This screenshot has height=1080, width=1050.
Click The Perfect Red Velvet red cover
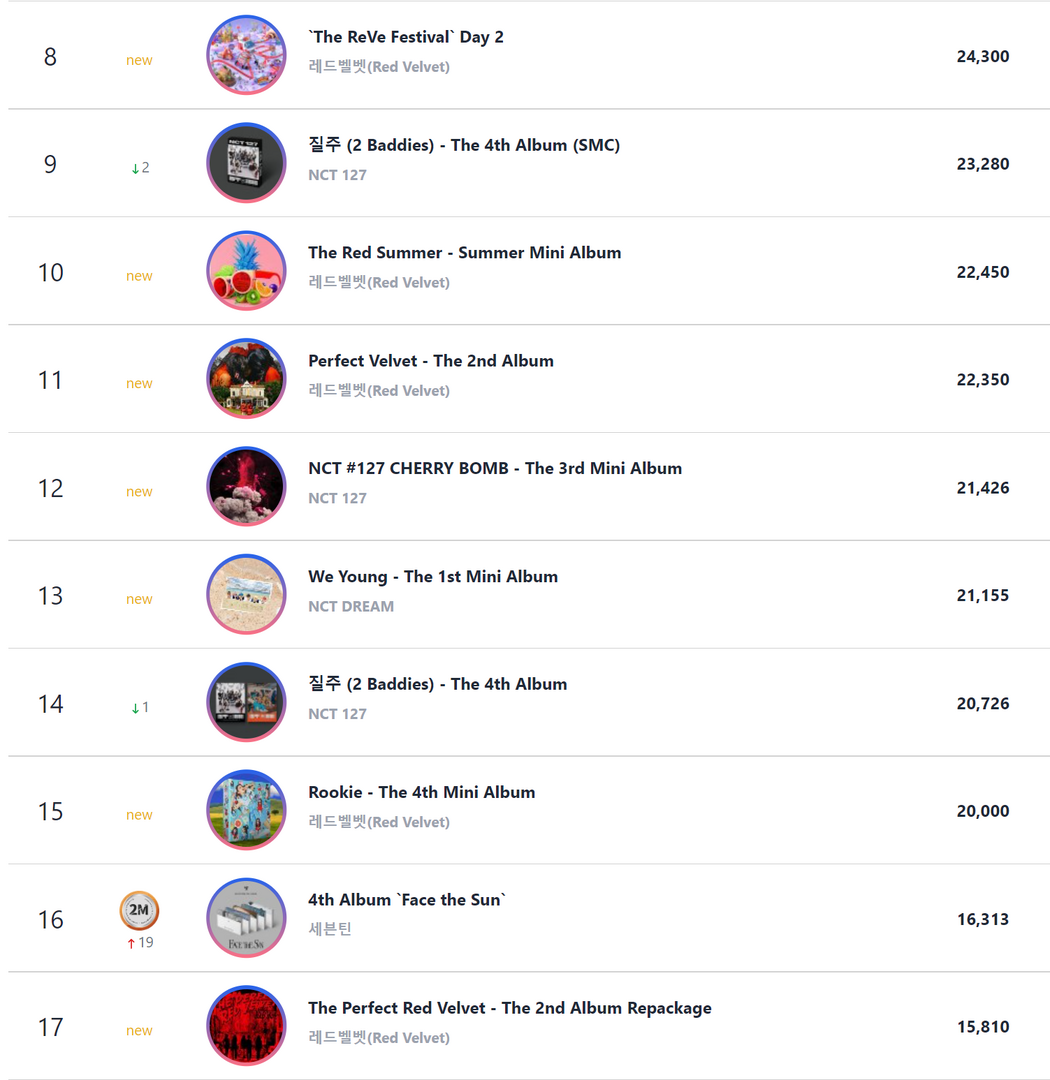pyautogui.click(x=246, y=1026)
